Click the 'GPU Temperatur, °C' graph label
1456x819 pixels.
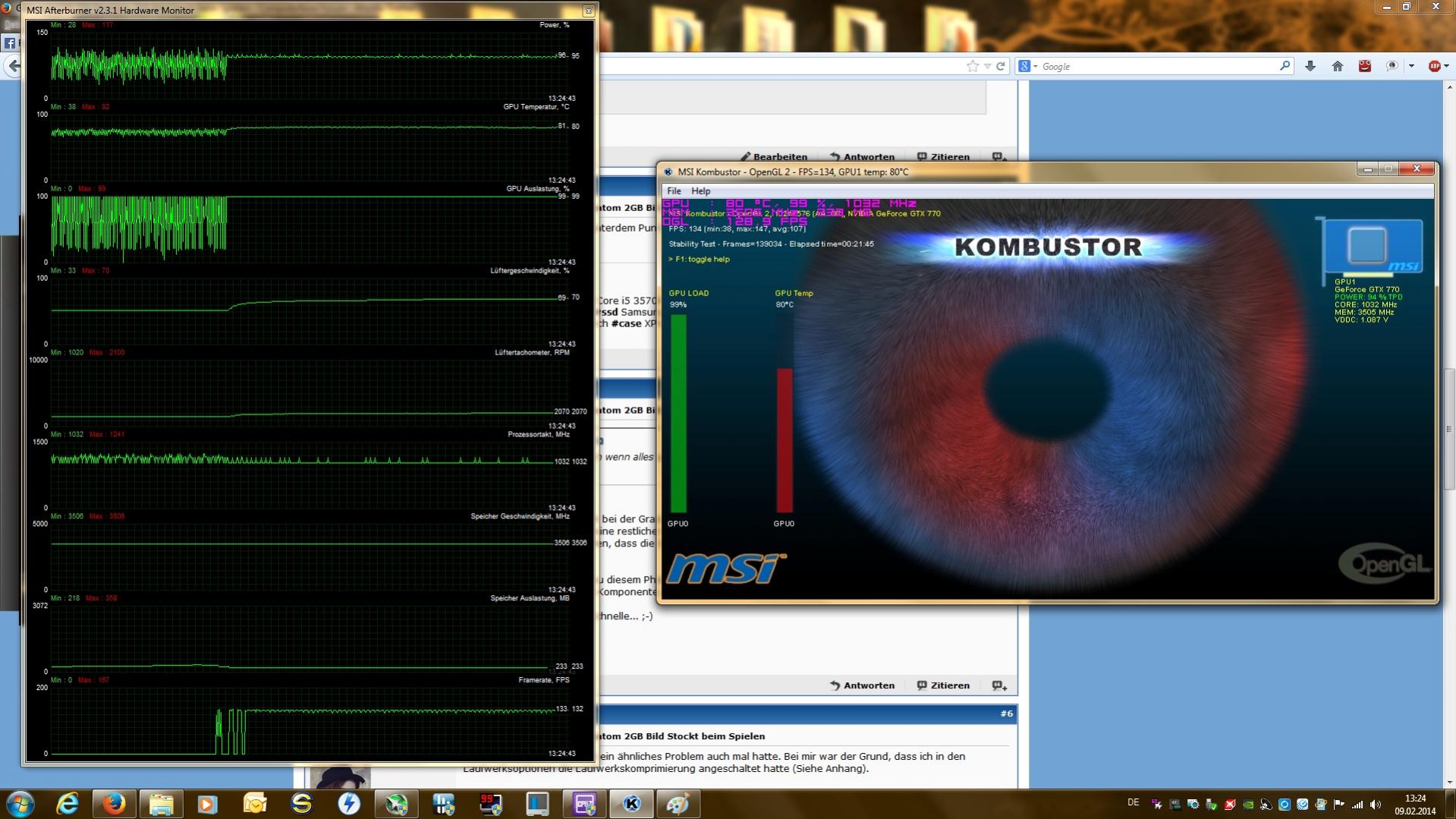coord(536,107)
